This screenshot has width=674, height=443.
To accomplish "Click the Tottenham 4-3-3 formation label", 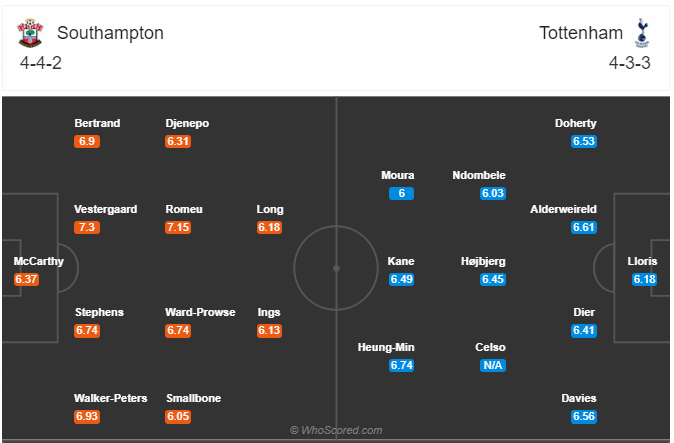I will (629, 63).
